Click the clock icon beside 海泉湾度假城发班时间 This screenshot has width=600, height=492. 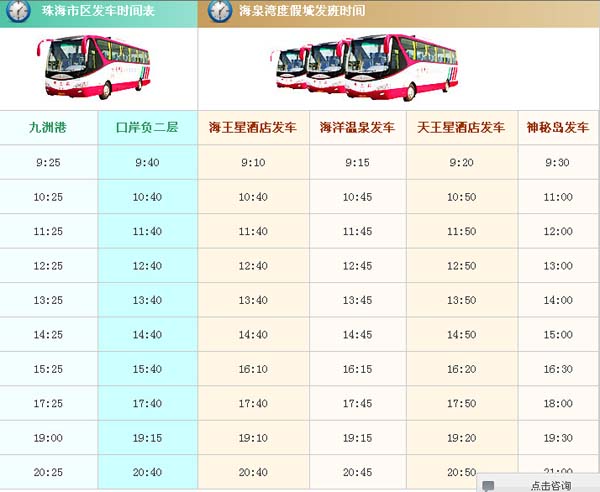point(220,11)
